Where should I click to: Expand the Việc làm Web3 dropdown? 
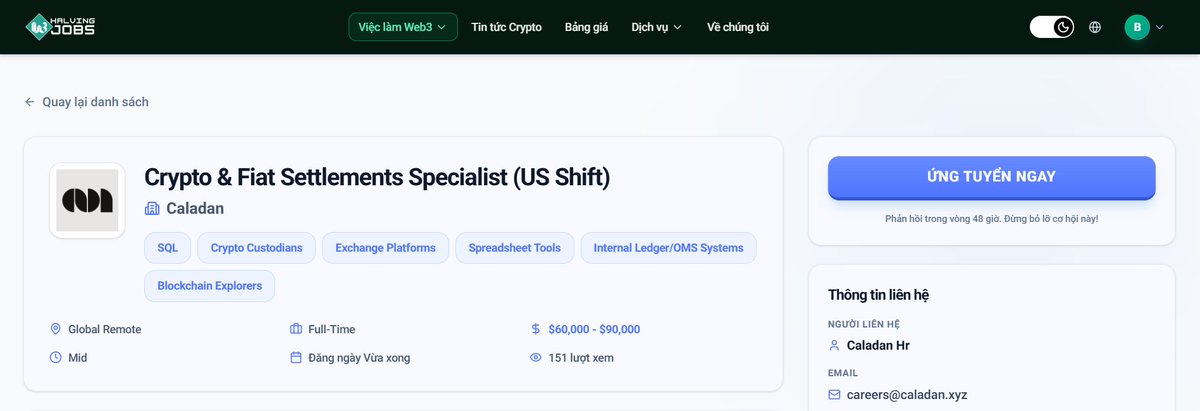click(x=402, y=27)
